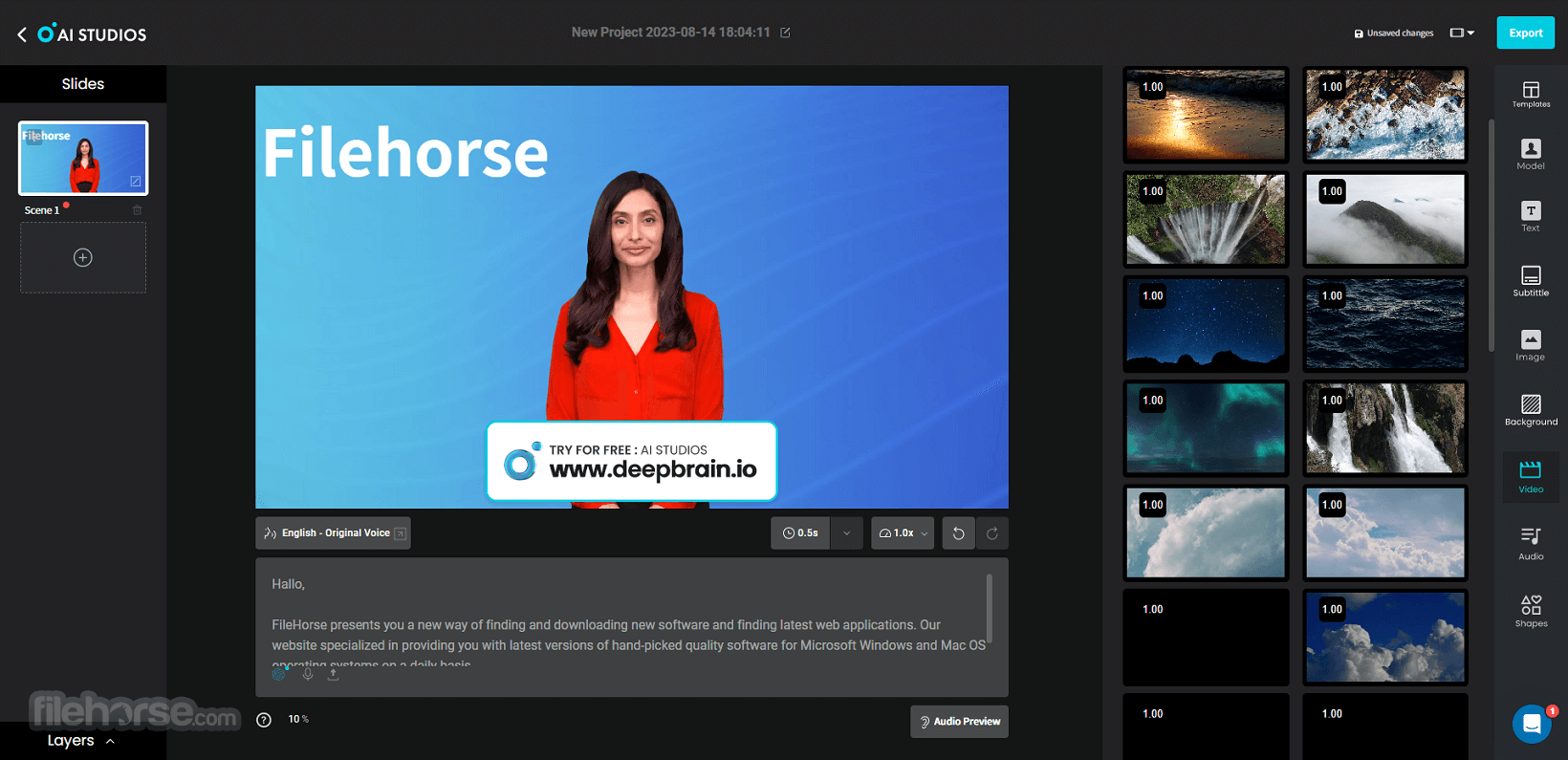Select the AI avatar model on the canvas

(634, 296)
